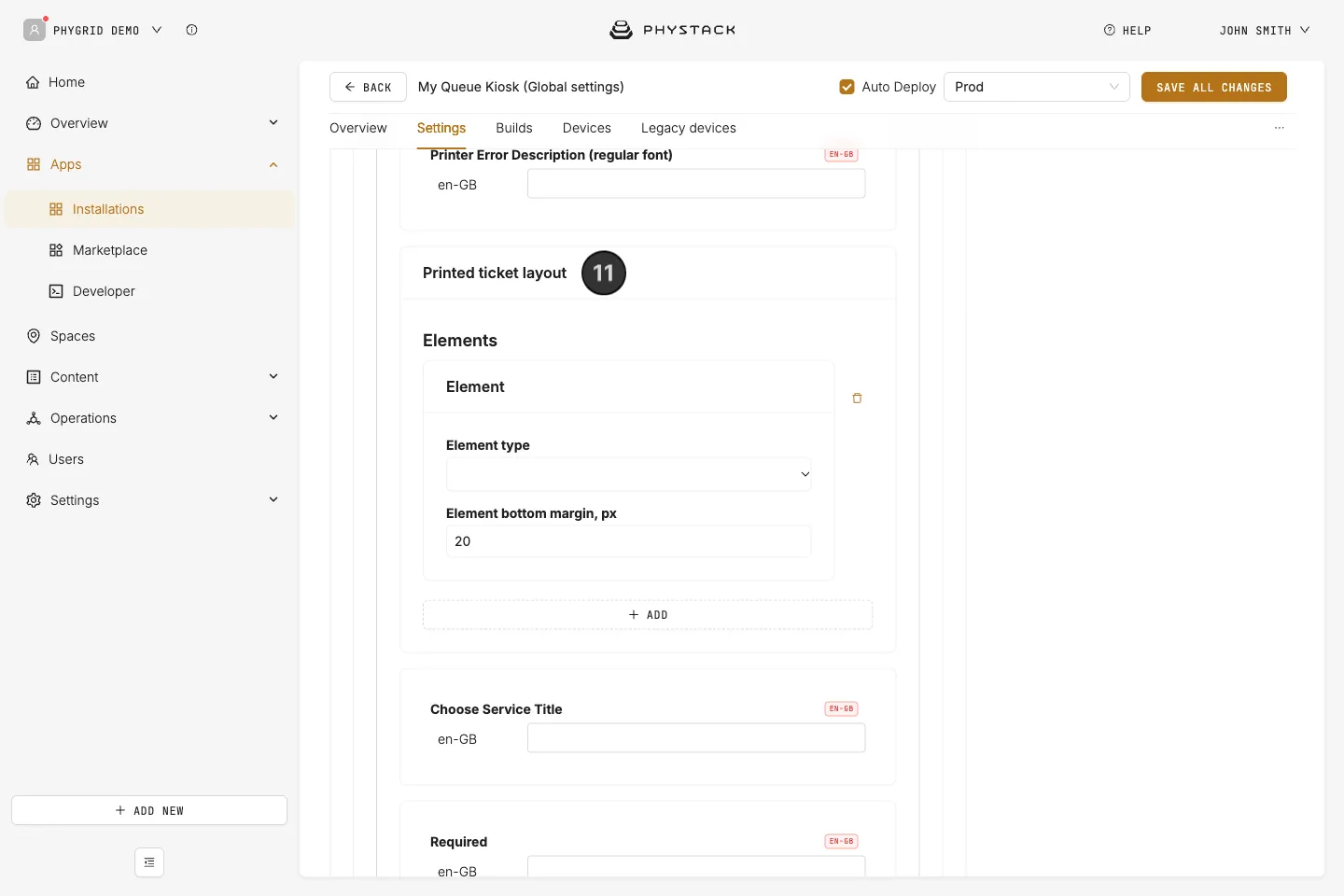Open the three-dots more options menu
The image size is (1344, 896).
coord(1280,128)
